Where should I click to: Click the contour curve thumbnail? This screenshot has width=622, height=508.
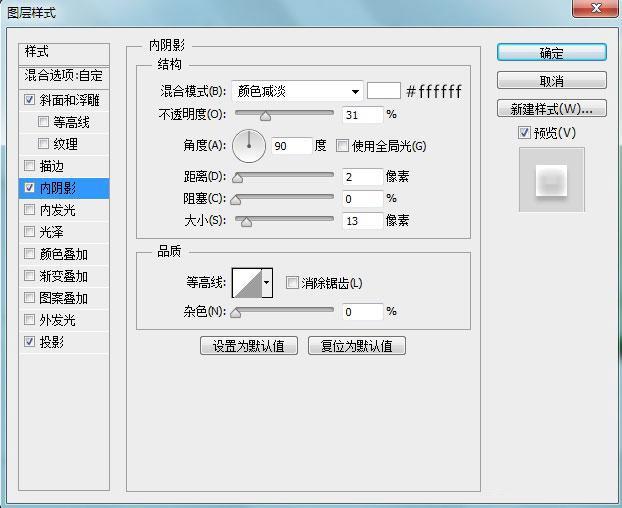247,283
